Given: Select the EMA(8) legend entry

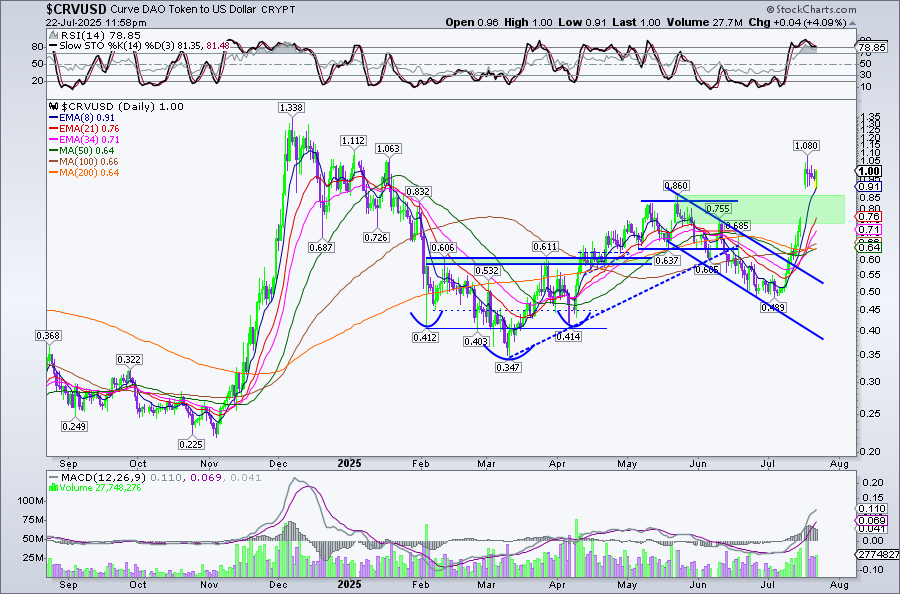Looking at the screenshot, I should pyautogui.click(x=82, y=118).
